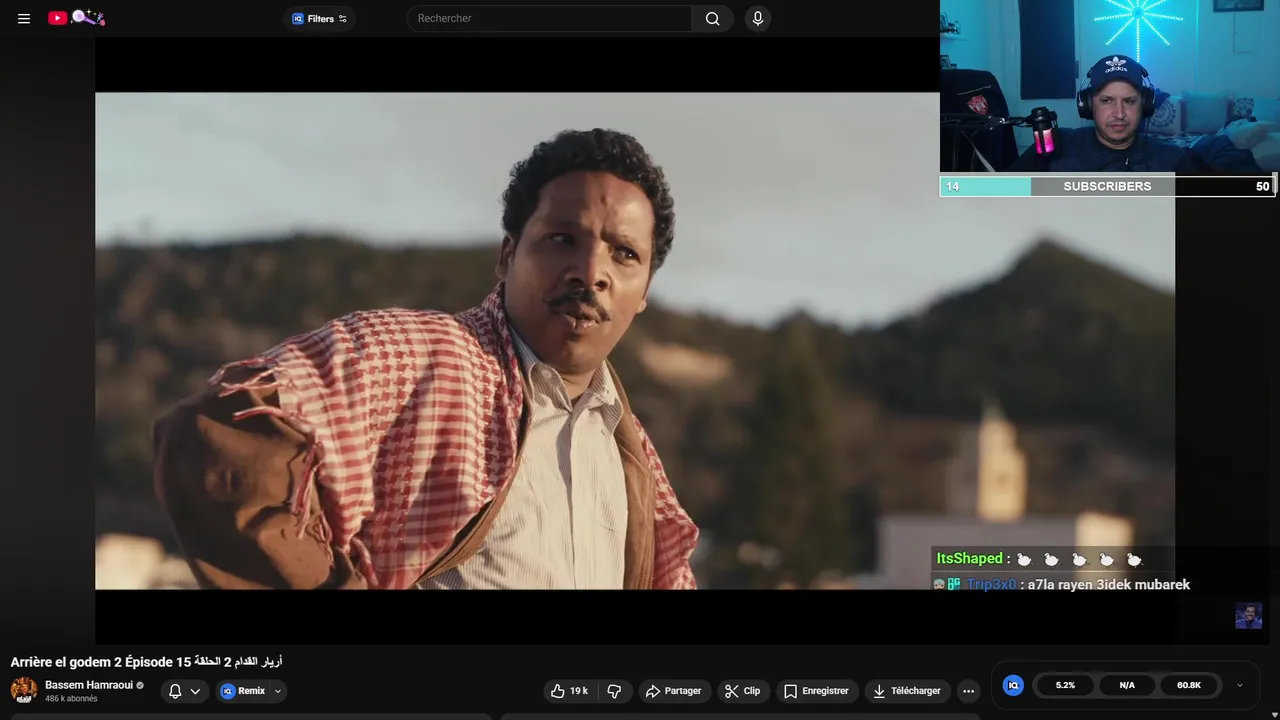Open the vidIQ Filters button
This screenshot has width=1280, height=720.
pyautogui.click(x=319, y=18)
